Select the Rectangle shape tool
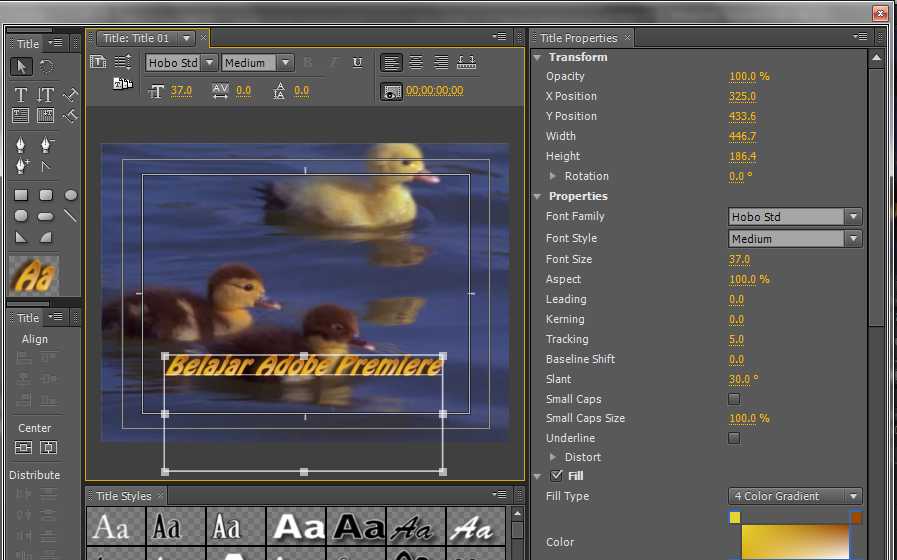The height and width of the screenshot is (560, 897). point(21,195)
